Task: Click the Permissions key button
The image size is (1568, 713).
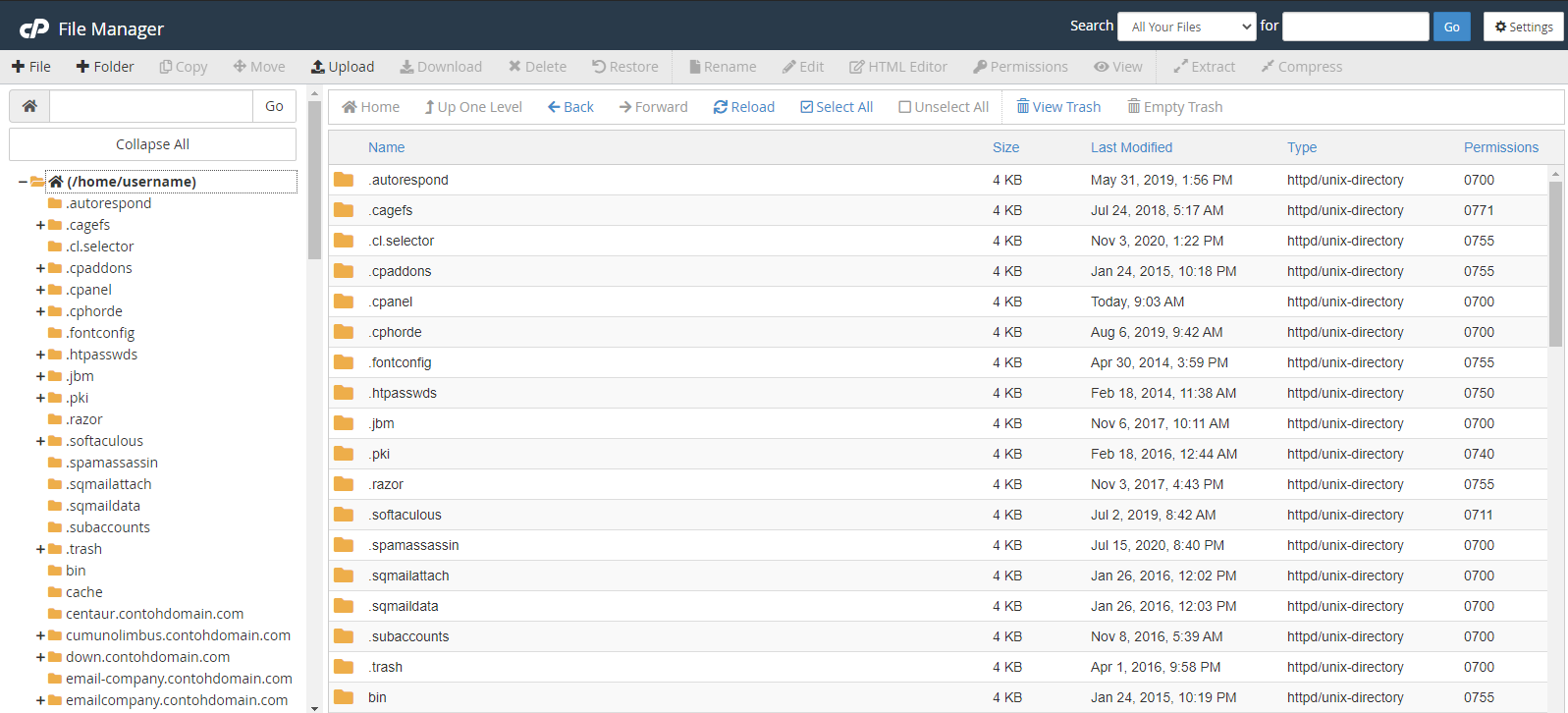Action: tap(1020, 67)
